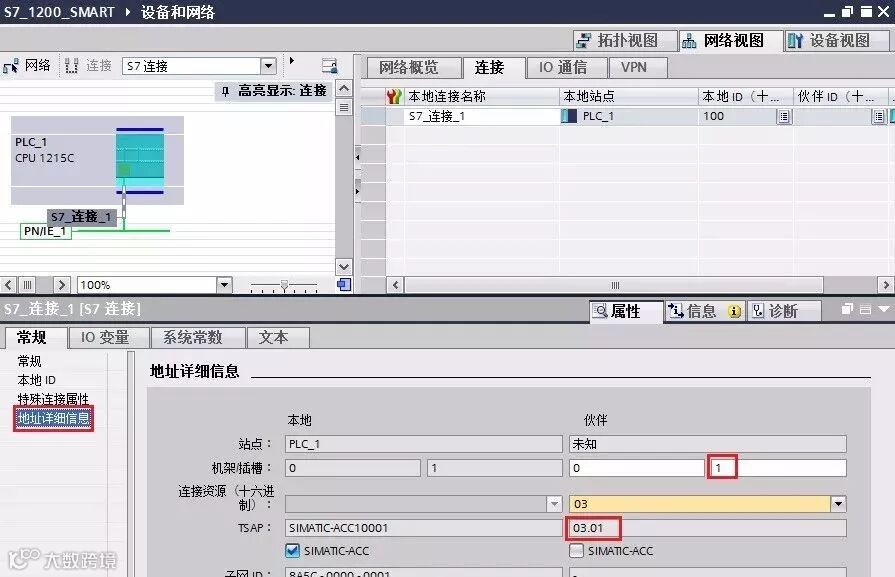Check the partner SIMATIC-ACC checkbox
This screenshot has width=895, height=577.
[576, 551]
